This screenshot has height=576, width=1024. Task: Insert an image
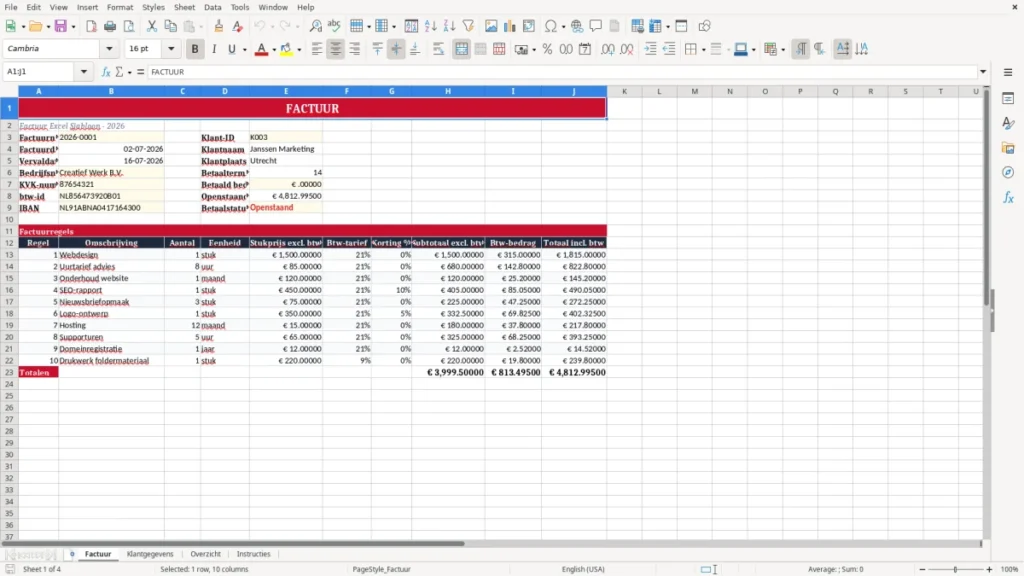(491, 26)
